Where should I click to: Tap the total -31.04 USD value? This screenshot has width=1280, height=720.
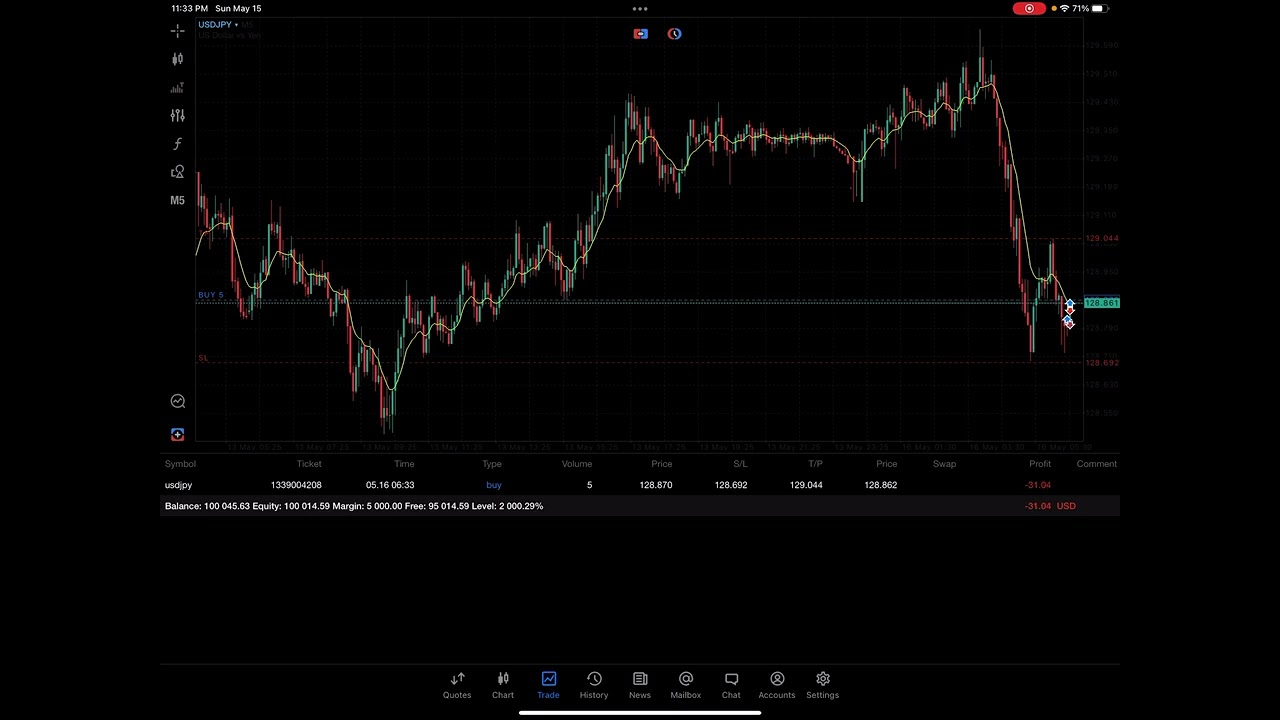coord(1050,506)
